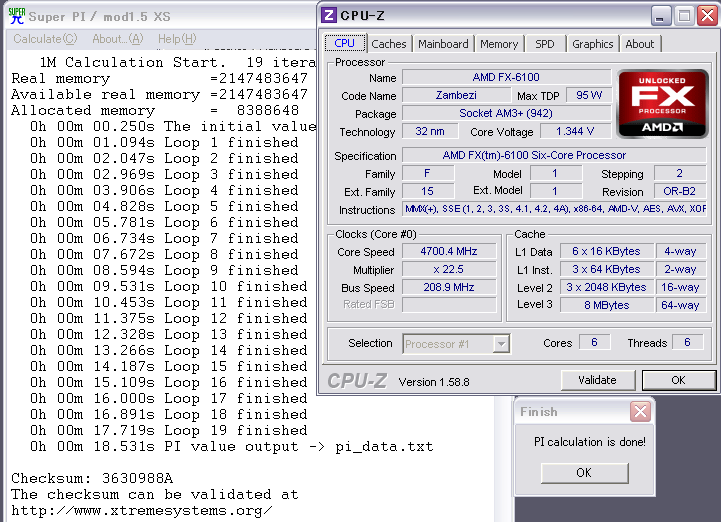Click the Threads count value
This screenshot has width=721, height=522.
click(687, 342)
